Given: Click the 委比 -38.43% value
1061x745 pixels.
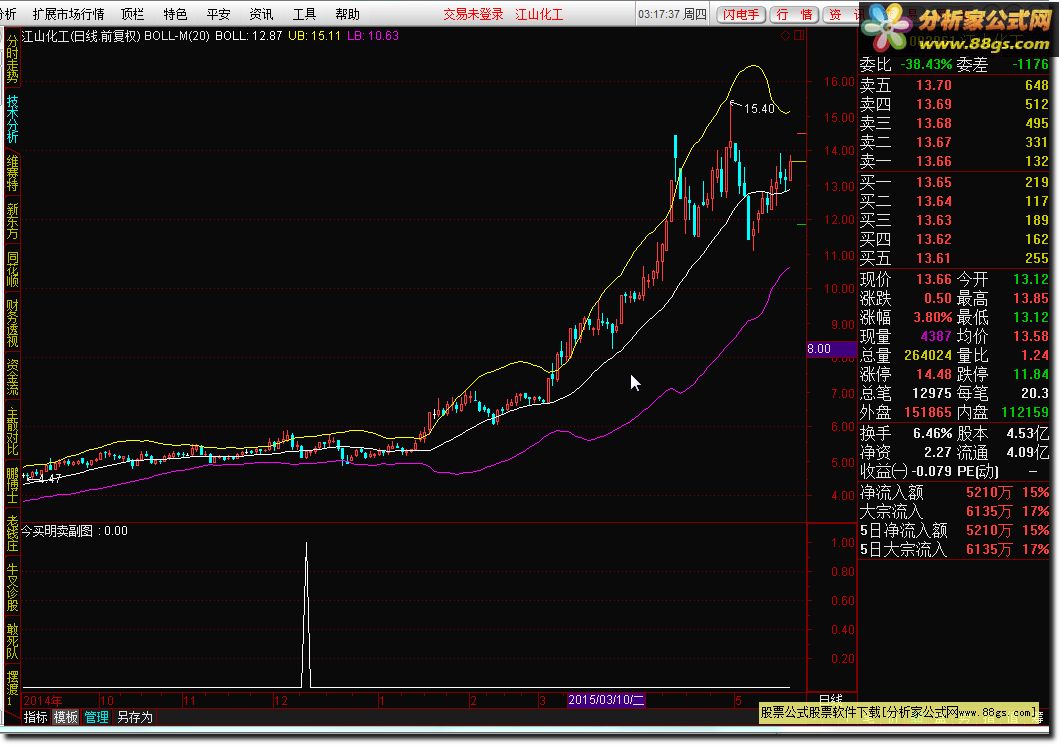Looking at the screenshot, I should pos(926,65).
